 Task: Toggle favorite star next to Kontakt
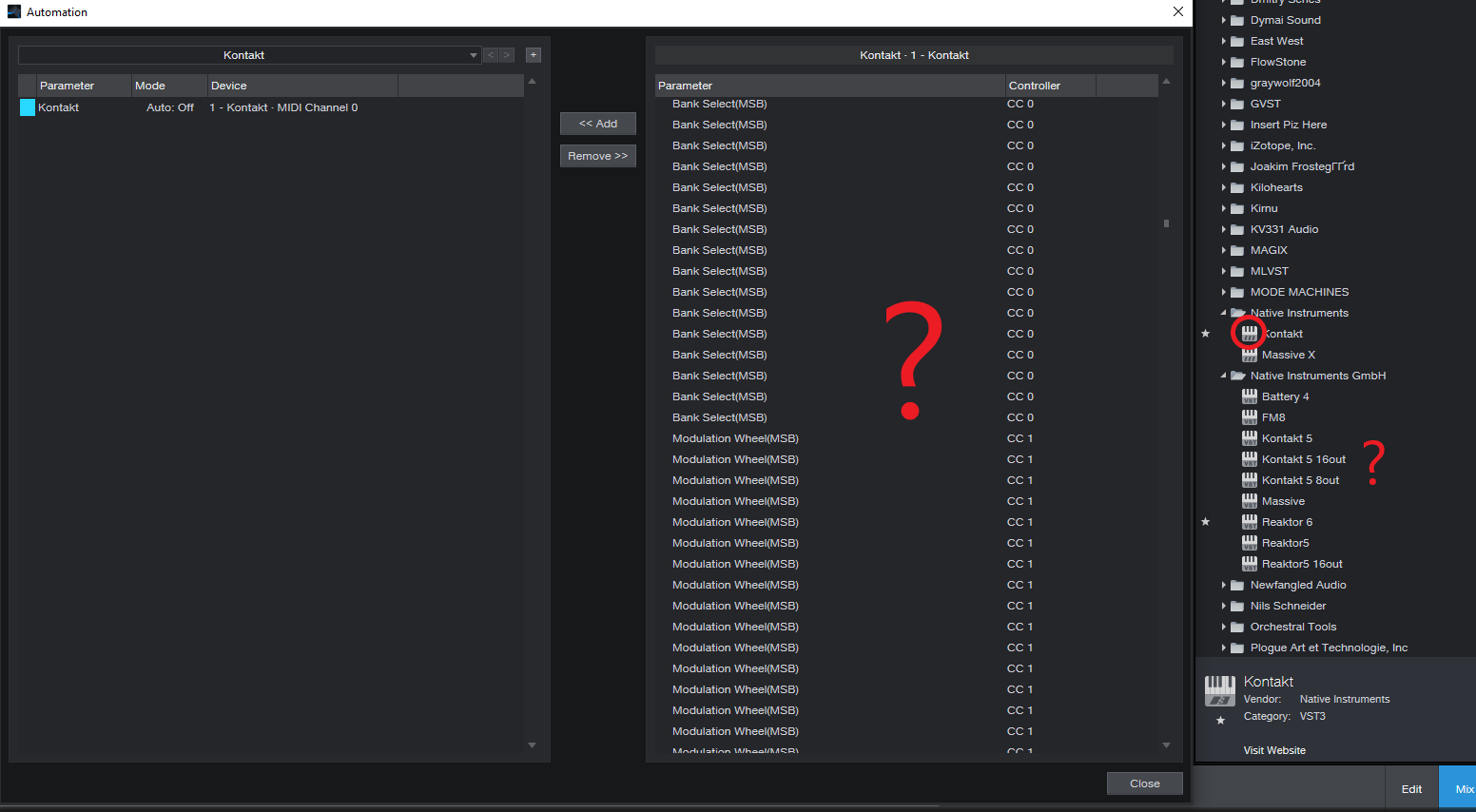1206,334
